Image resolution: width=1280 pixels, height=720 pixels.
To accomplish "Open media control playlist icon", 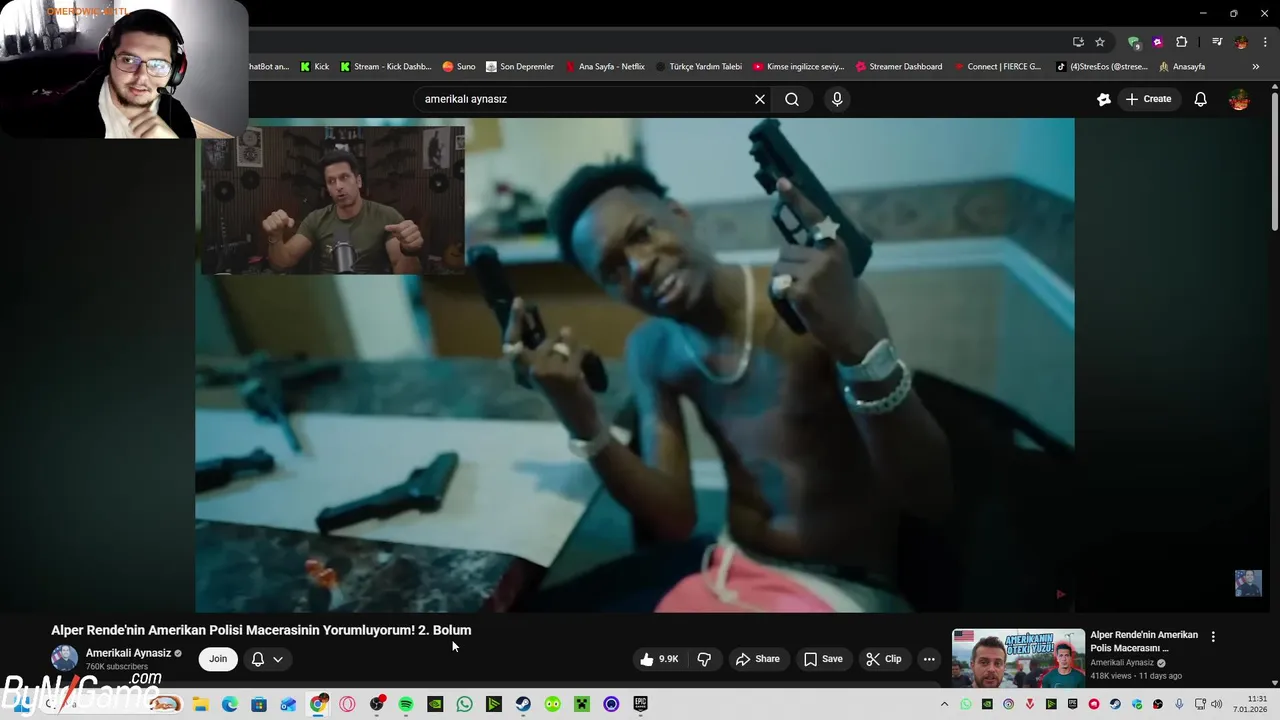I will [x=1217, y=42].
